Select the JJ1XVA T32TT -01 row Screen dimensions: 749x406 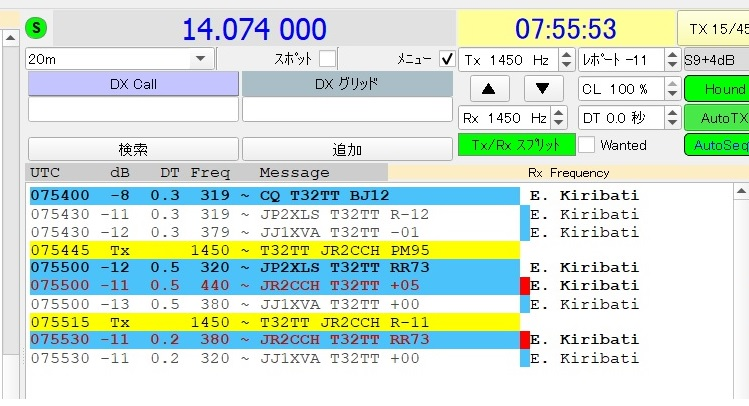[x=275, y=232]
